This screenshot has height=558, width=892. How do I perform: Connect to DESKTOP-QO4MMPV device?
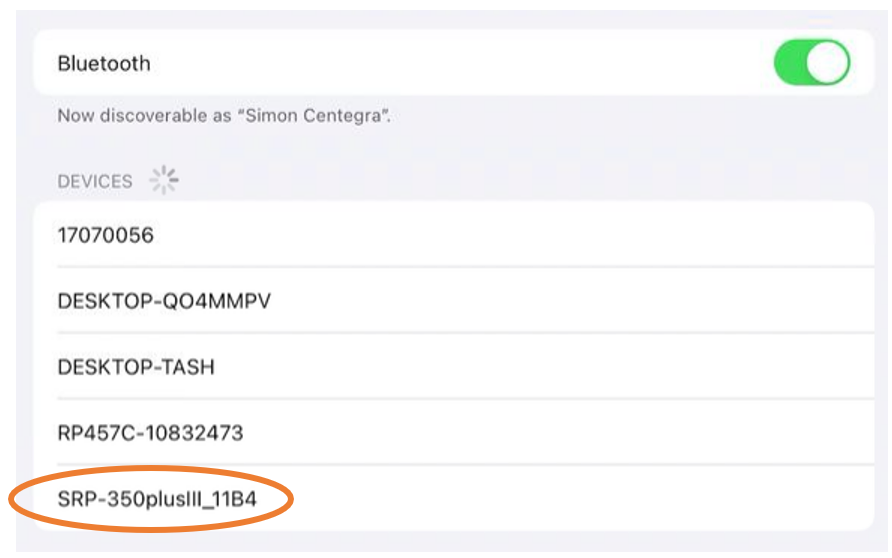coord(165,301)
